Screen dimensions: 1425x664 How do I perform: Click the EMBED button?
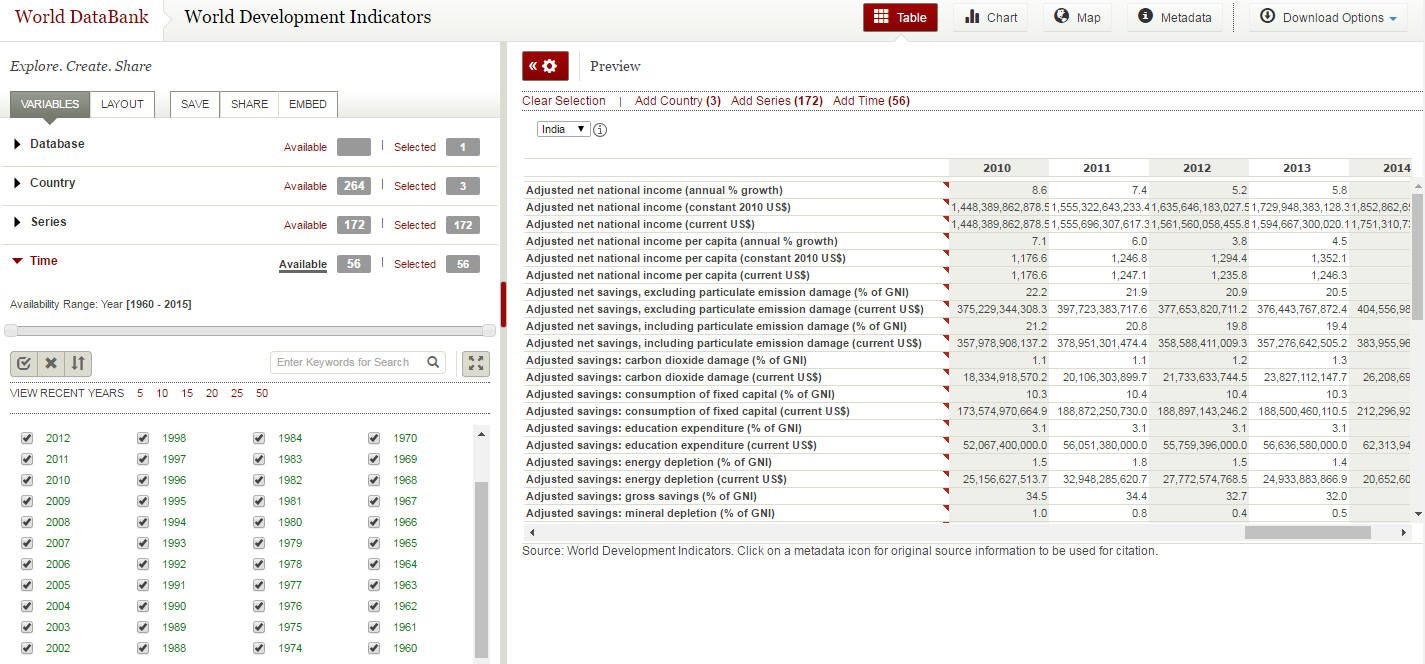click(308, 104)
